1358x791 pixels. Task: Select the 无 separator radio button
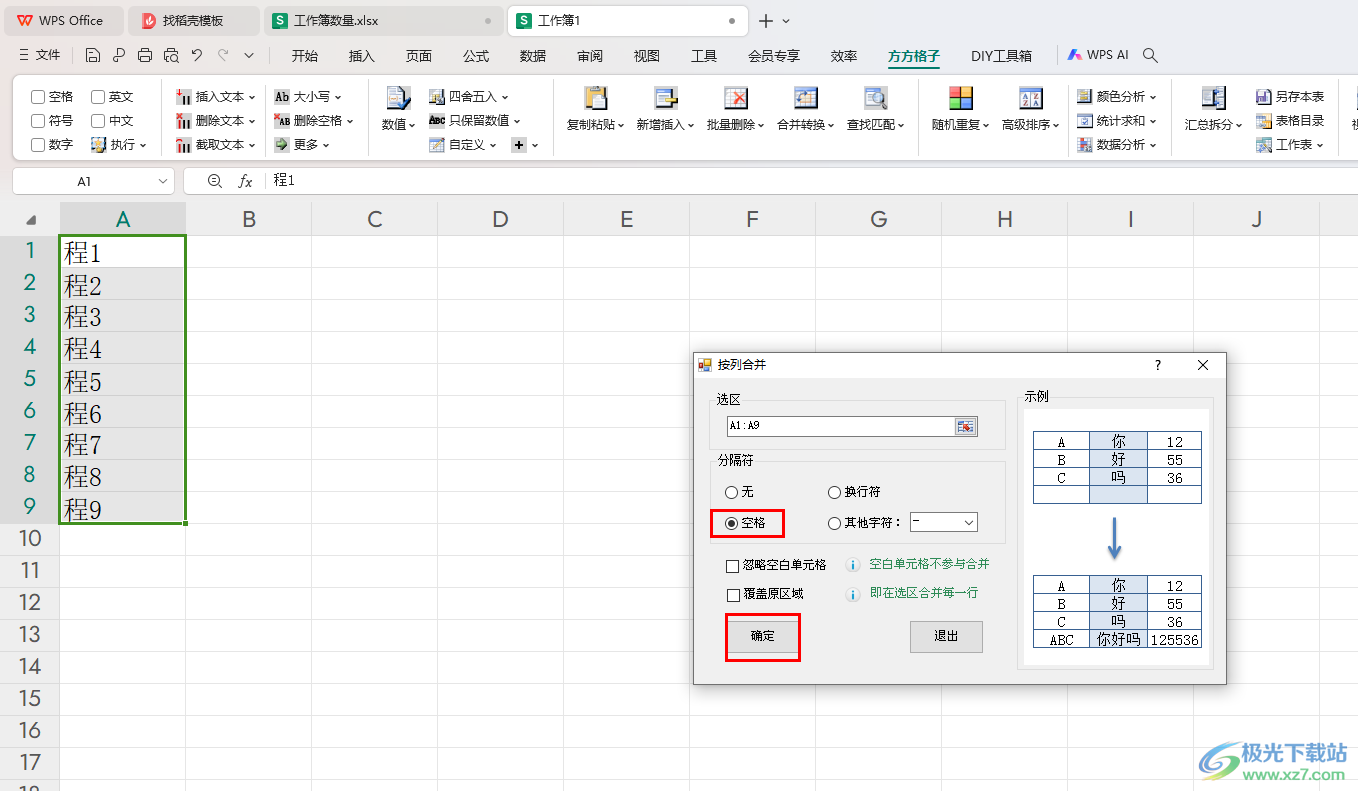(732, 492)
